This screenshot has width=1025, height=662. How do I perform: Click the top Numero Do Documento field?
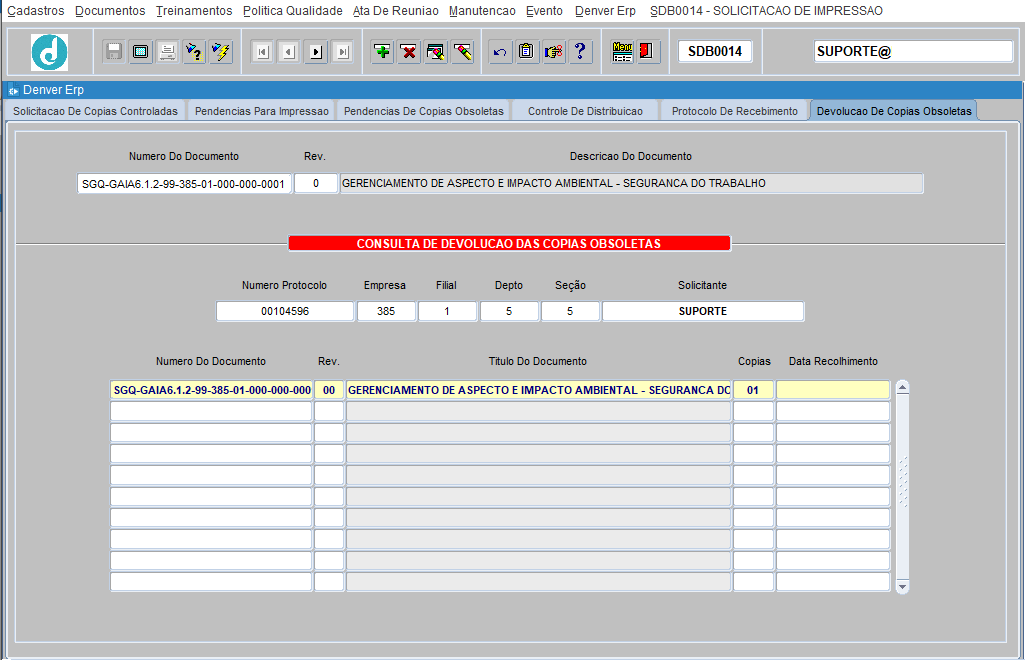pos(184,184)
